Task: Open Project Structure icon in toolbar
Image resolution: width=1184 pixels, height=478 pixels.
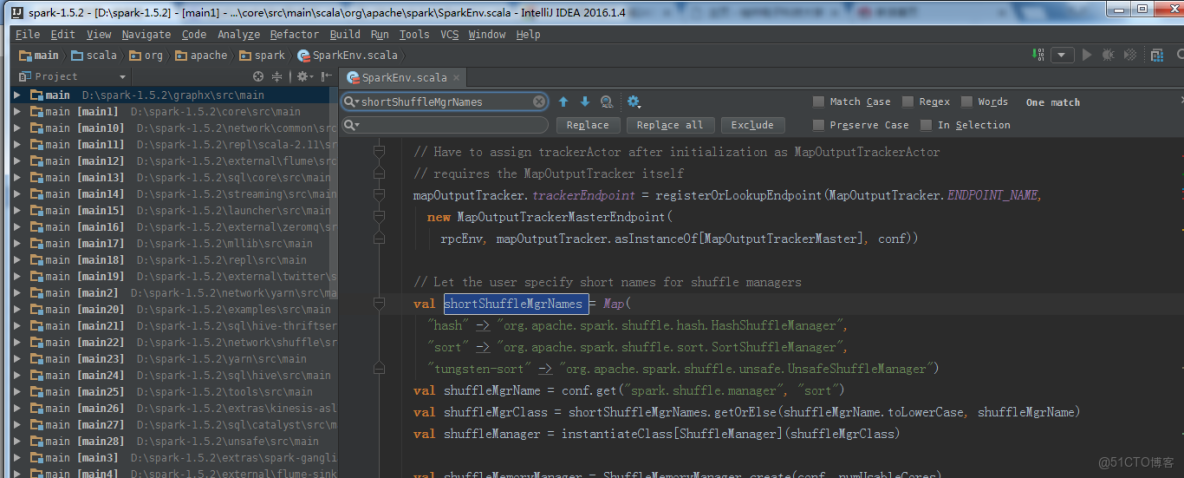Action: pyautogui.click(x=1158, y=55)
